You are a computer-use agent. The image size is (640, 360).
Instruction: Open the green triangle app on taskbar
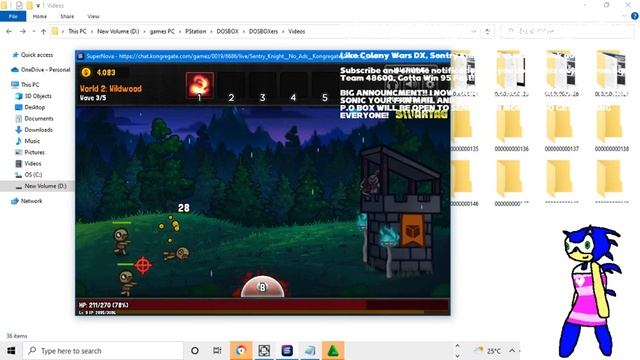[333, 351]
